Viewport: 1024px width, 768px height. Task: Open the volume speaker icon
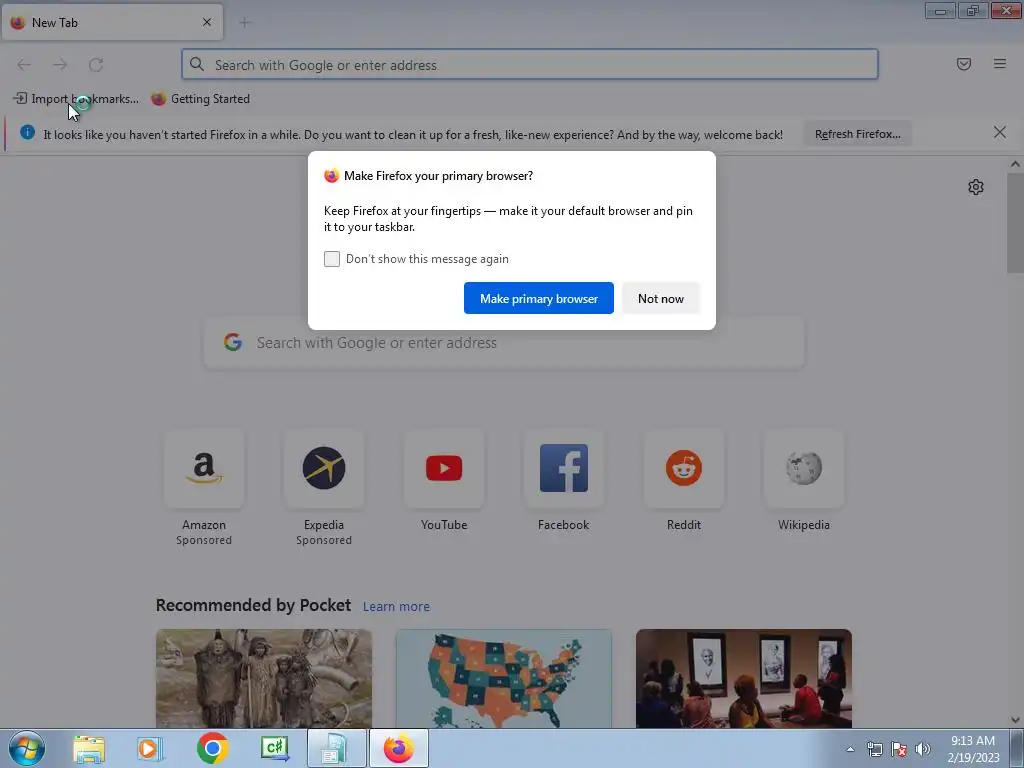923,749
